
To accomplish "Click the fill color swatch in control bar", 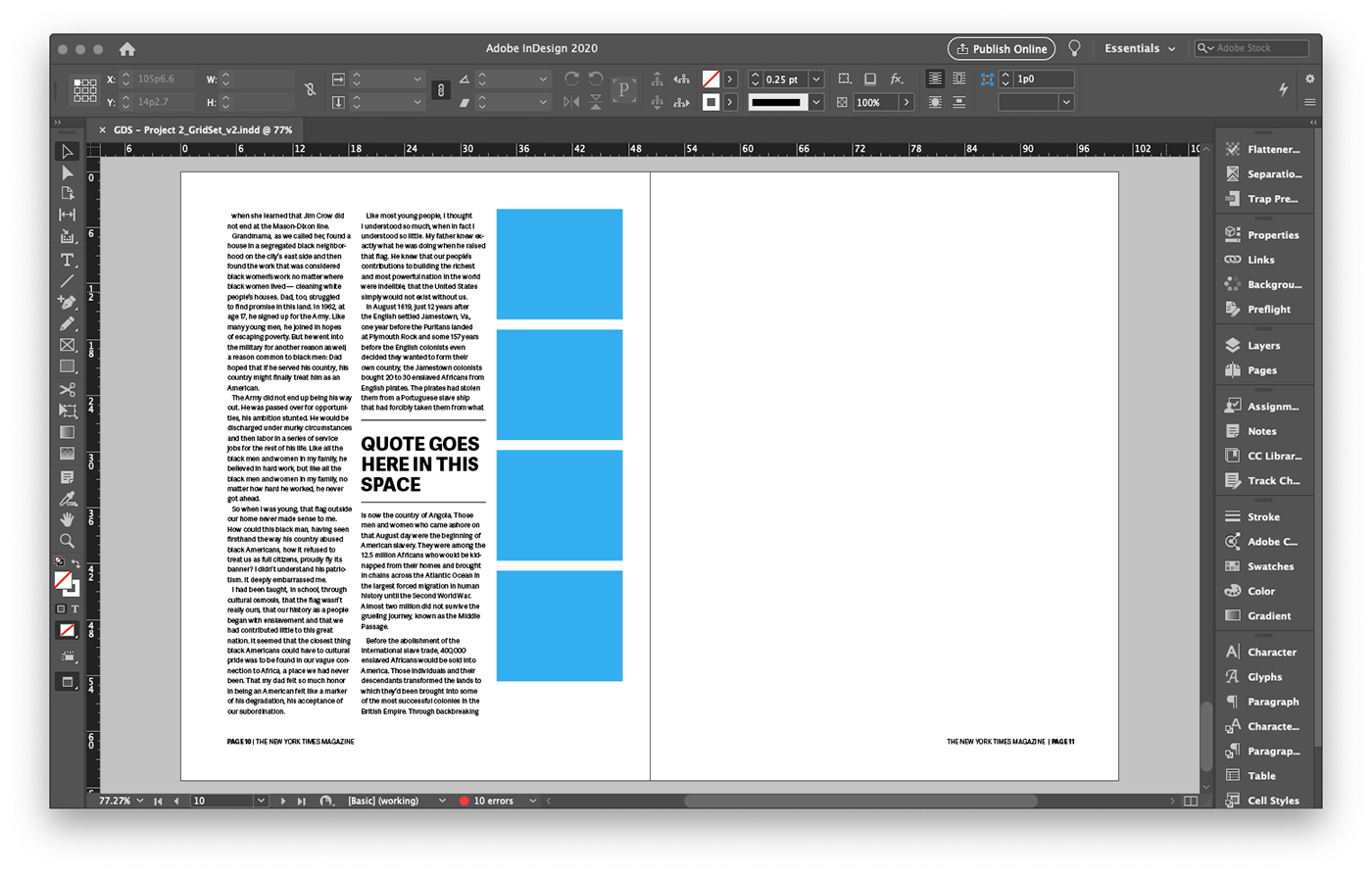I will point(711,78).
